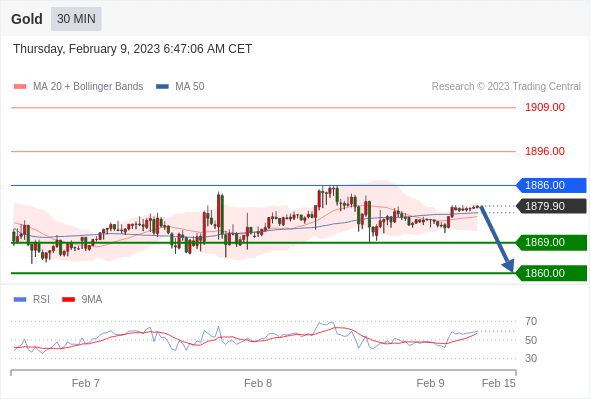Click the 1909.00 resistance price label
This screenshot has height=400, width=590.
(x=545, y=107)
